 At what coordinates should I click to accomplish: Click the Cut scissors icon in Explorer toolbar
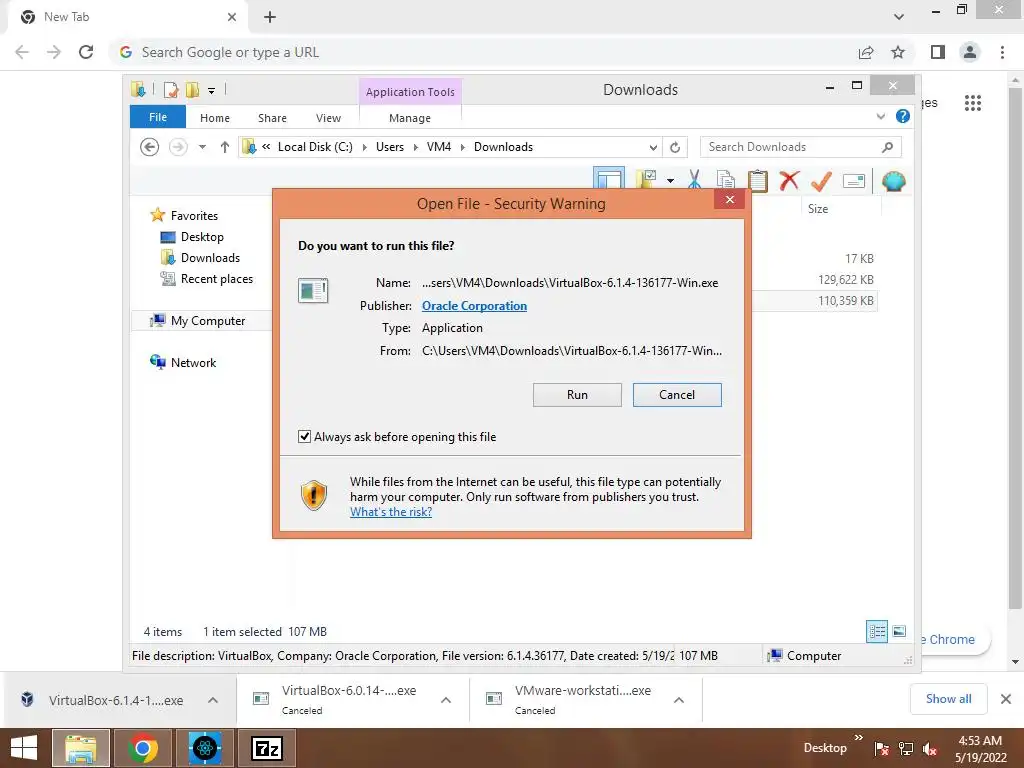point(694,180)
